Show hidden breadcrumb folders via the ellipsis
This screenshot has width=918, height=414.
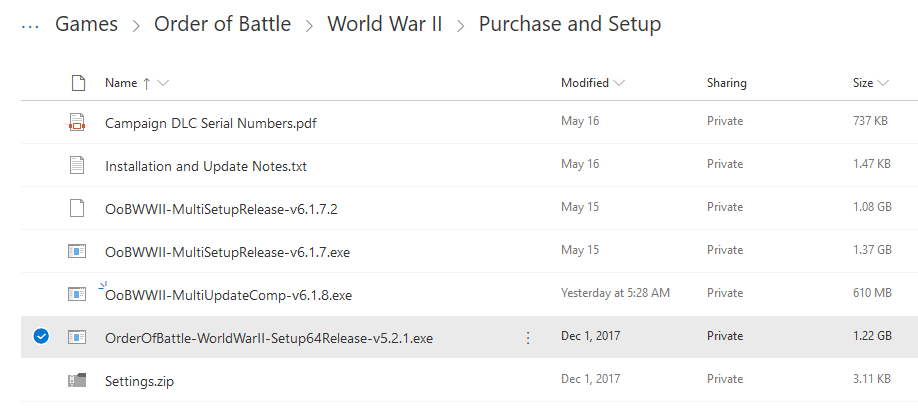30,24
